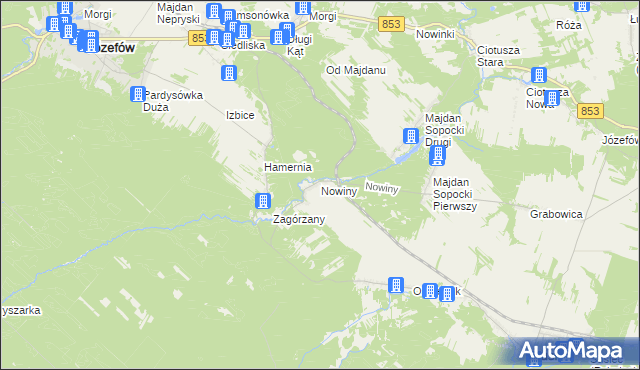
Task: Click the building marker left of Długi Kąt
Action: click(x=278, y=37)
